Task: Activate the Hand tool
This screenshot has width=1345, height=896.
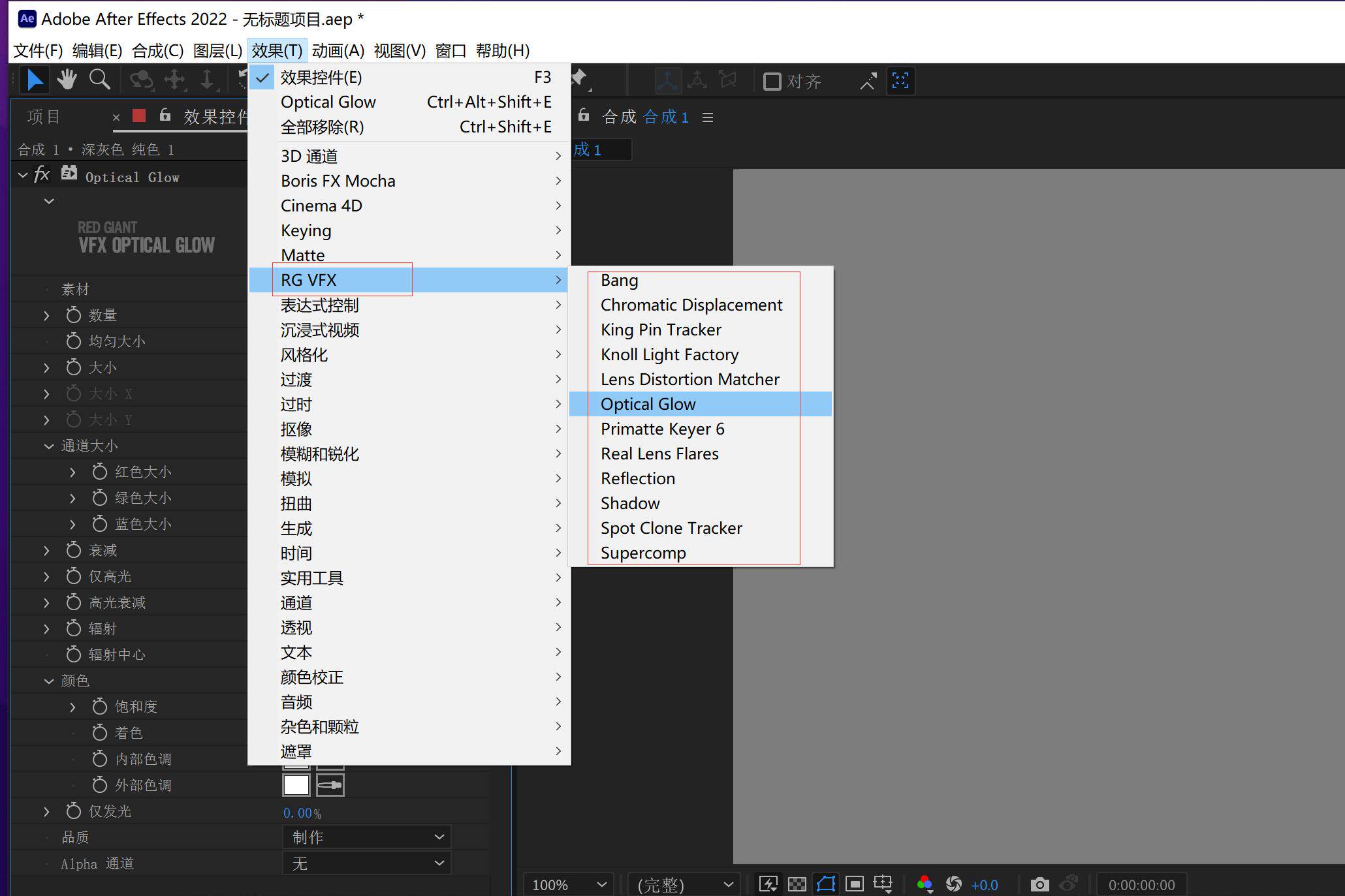Action: point(67,79)
